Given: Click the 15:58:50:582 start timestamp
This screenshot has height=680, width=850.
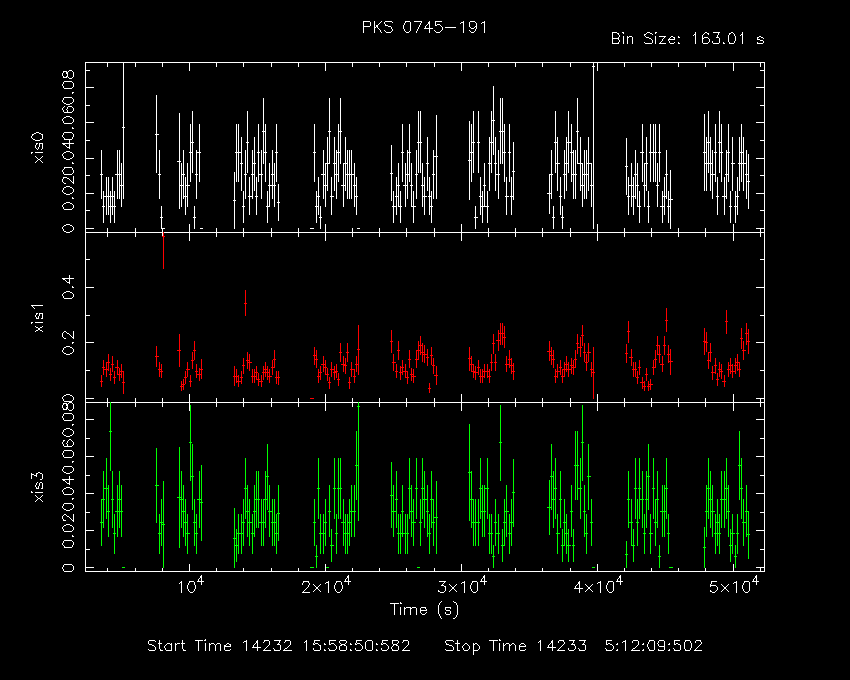Looking at the screenshot, I should [x=356, y=646].
